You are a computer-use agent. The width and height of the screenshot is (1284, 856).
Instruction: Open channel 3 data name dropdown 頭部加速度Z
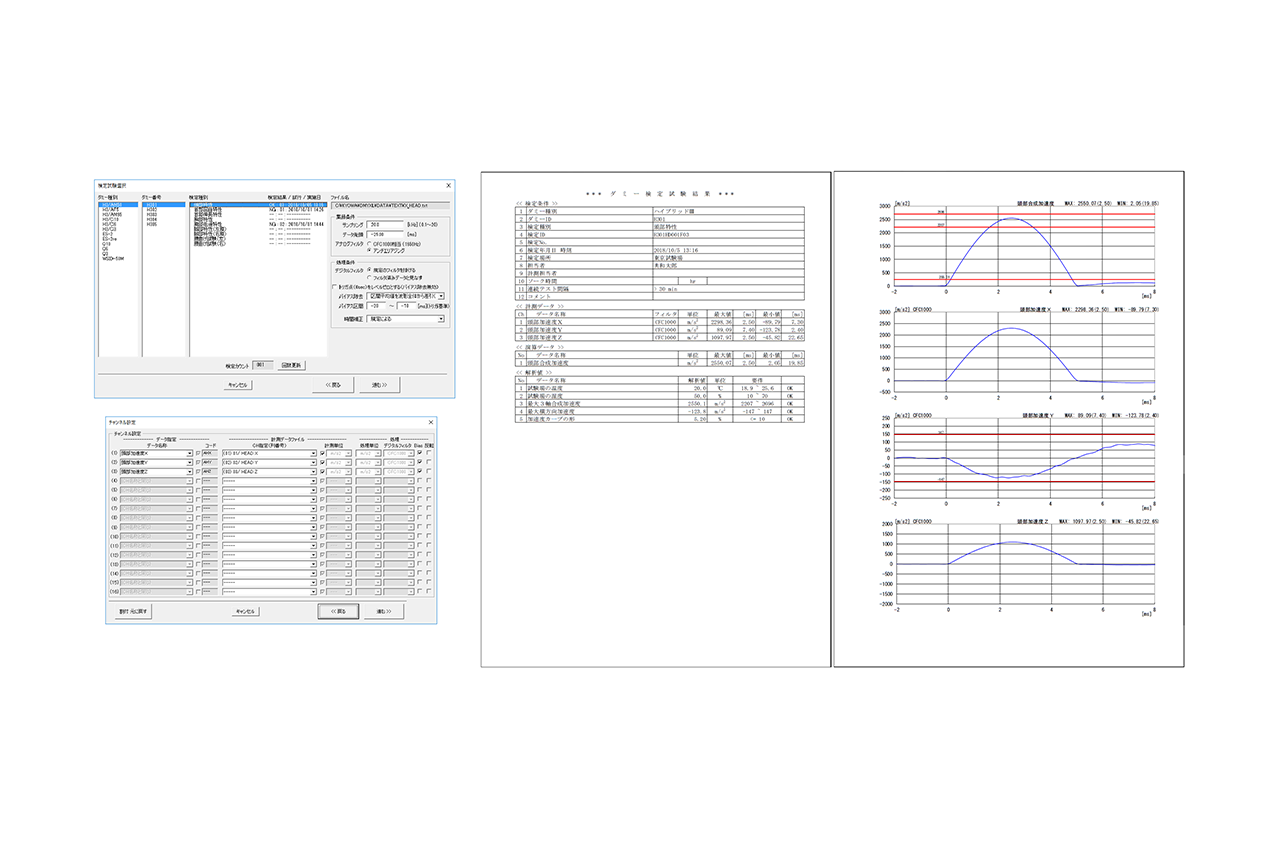tap(156, 471)
